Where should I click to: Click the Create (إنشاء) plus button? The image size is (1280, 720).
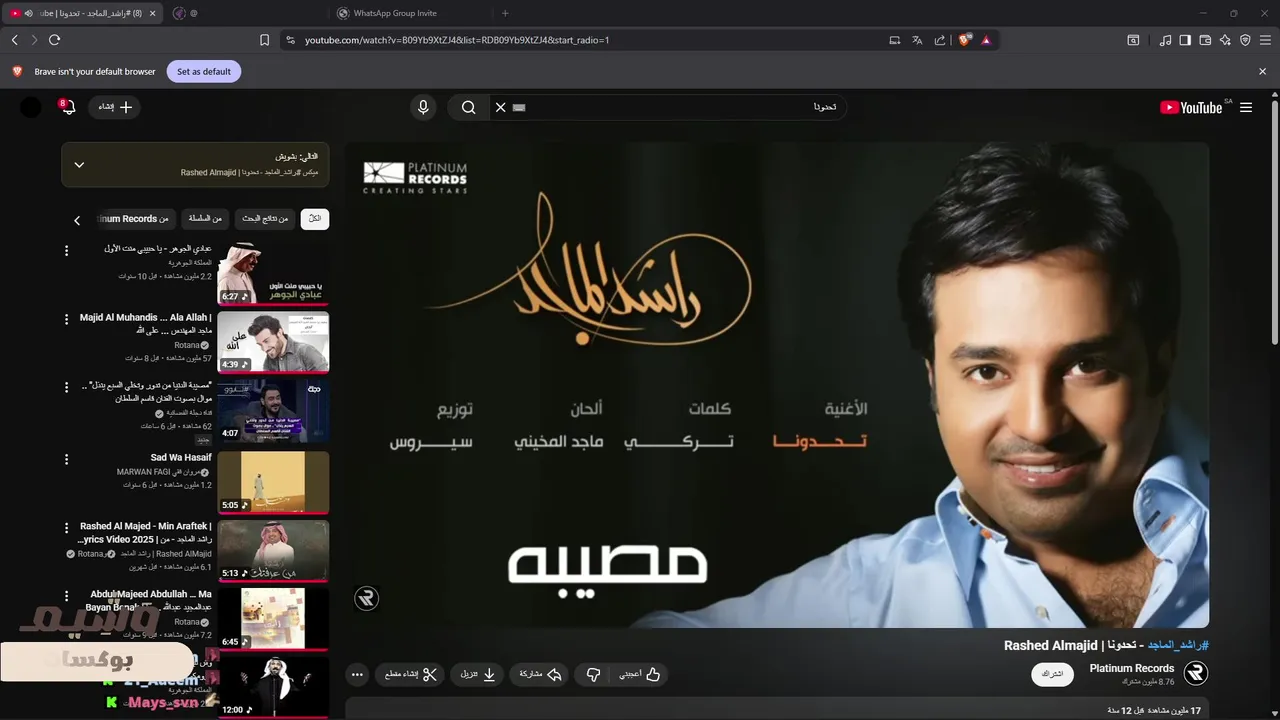click(114, 107)
